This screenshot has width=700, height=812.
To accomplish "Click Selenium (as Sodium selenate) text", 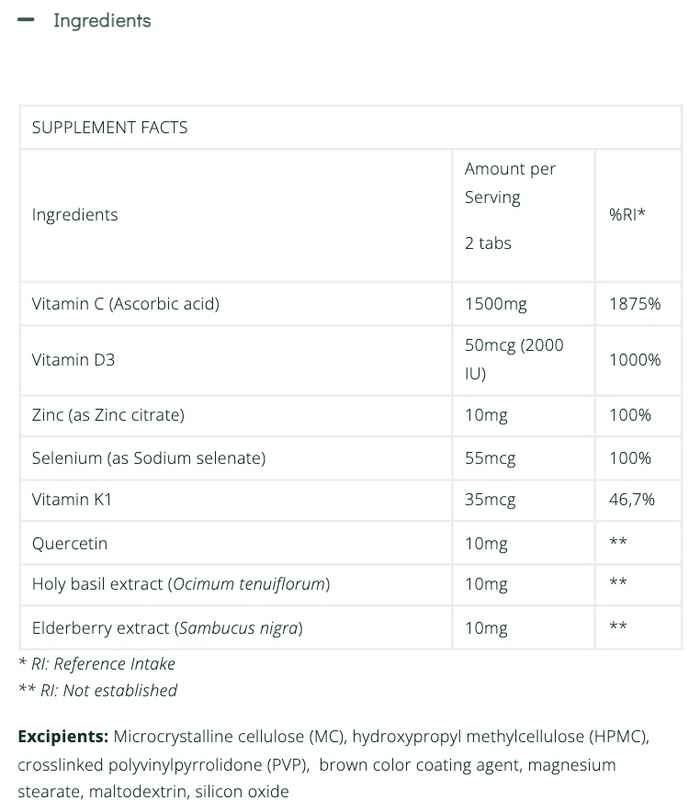I will pos(149,458).
